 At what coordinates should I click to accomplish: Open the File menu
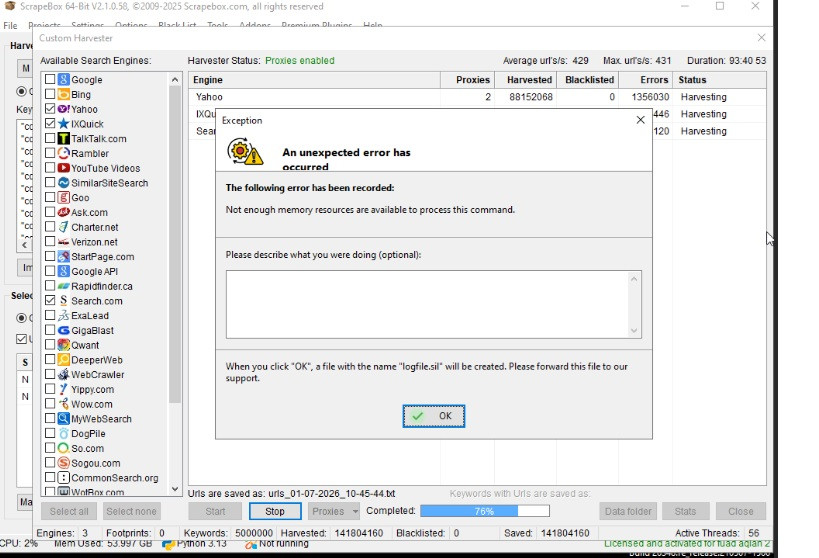10,25
